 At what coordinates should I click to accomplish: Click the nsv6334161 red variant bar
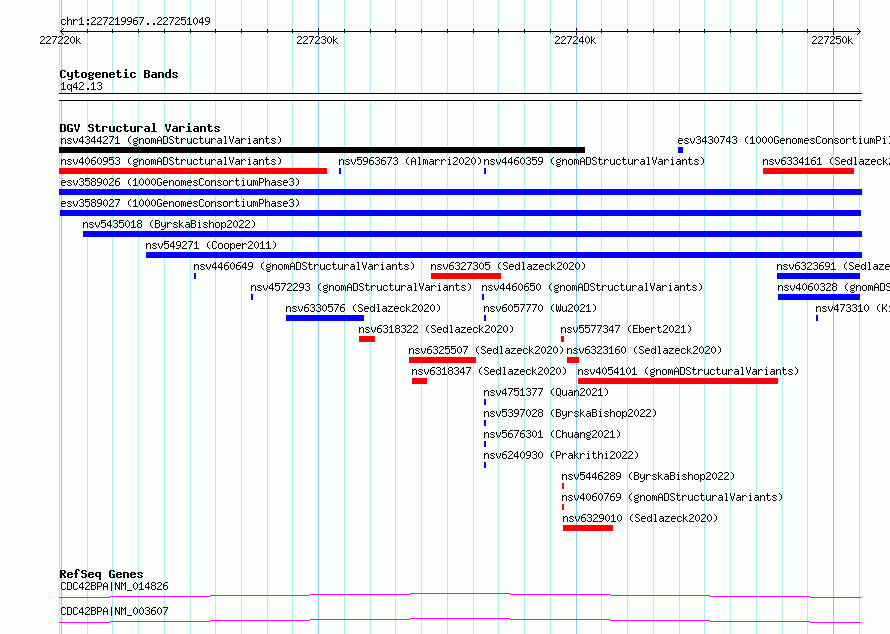pos(808,171)
